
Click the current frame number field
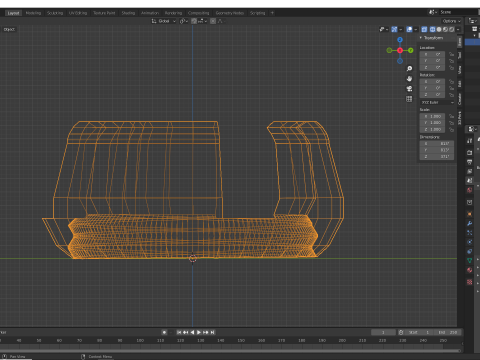pos(383,332)
